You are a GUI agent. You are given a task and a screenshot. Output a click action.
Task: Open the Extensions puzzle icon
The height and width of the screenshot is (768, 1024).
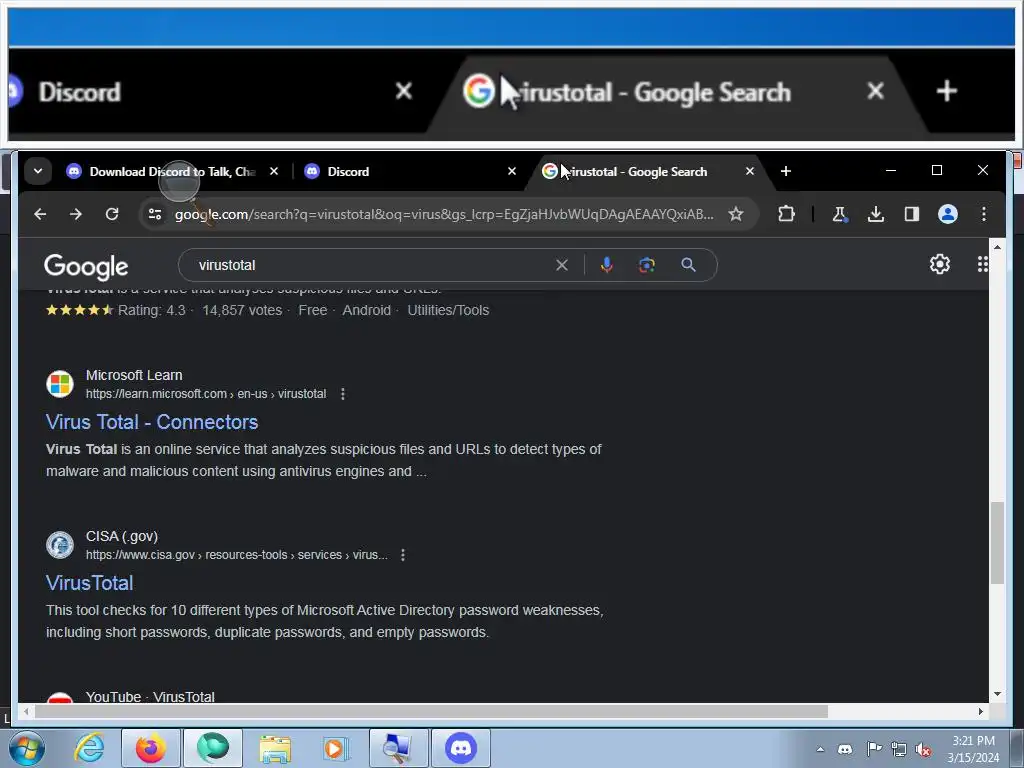[786, 214]
